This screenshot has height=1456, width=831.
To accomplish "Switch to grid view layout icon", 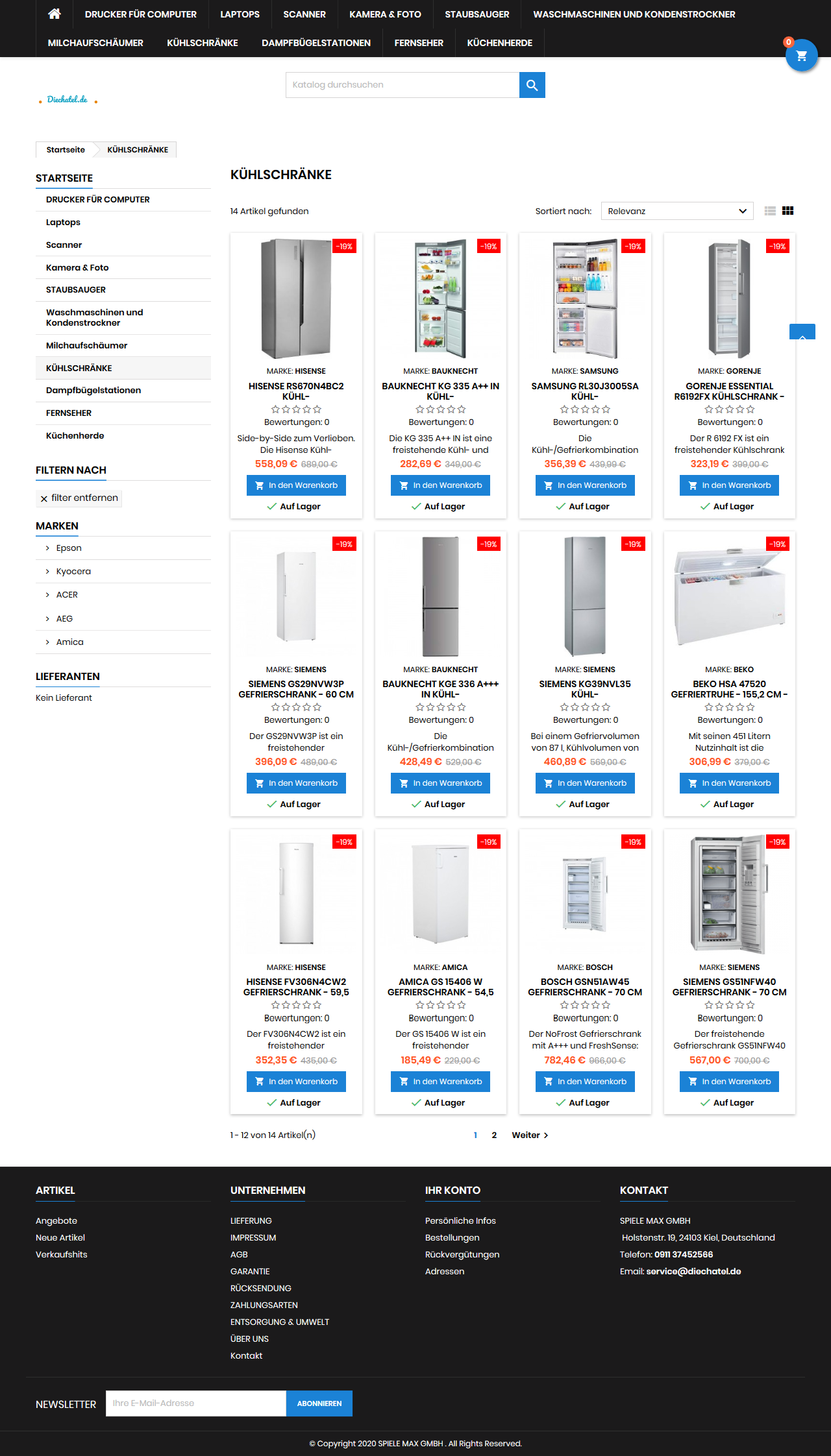I will click(788, 211).
